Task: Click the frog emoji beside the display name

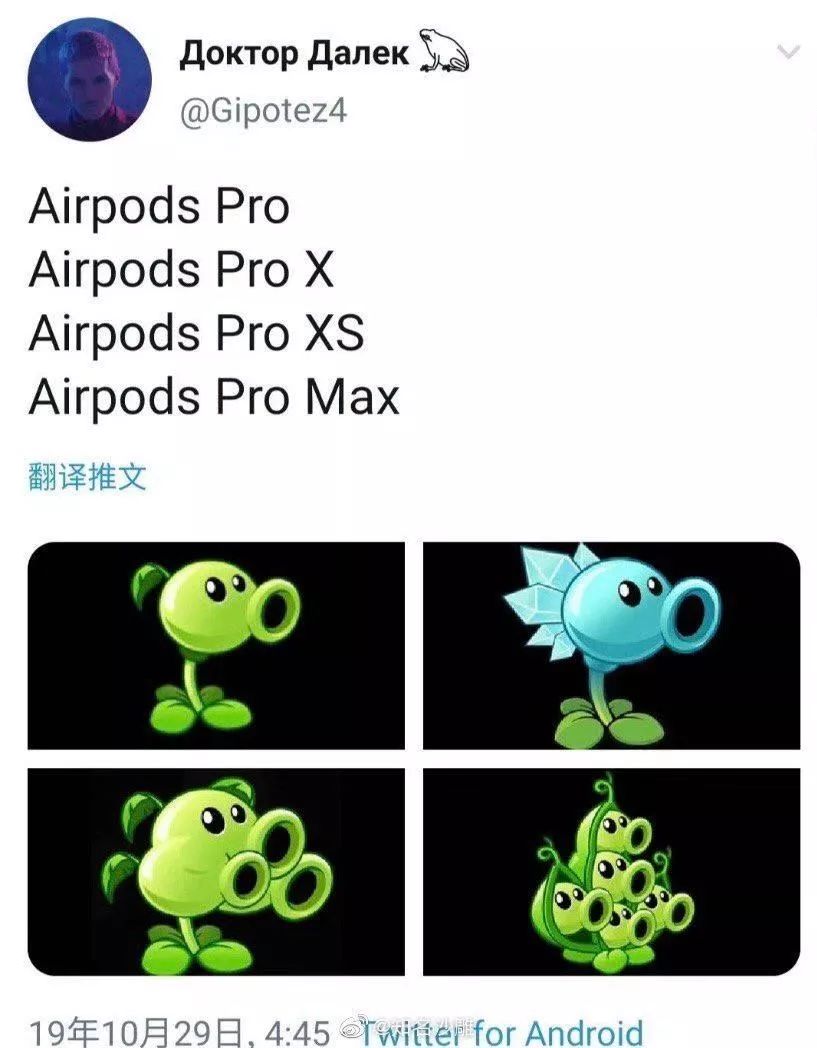Action: (x=444, y=50)
